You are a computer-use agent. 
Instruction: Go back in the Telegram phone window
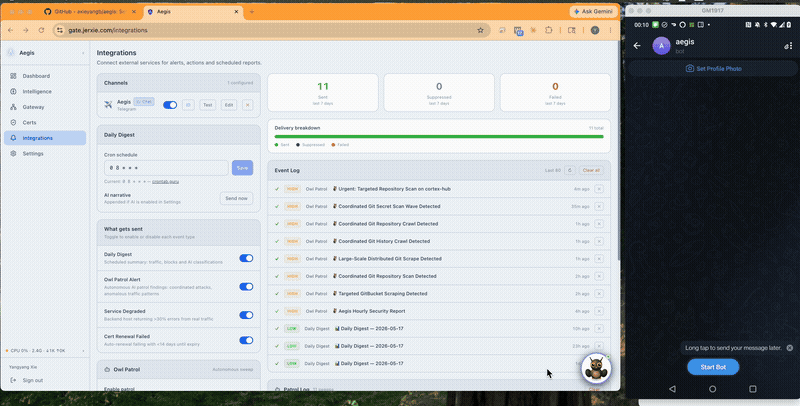(x=637, y=45)
